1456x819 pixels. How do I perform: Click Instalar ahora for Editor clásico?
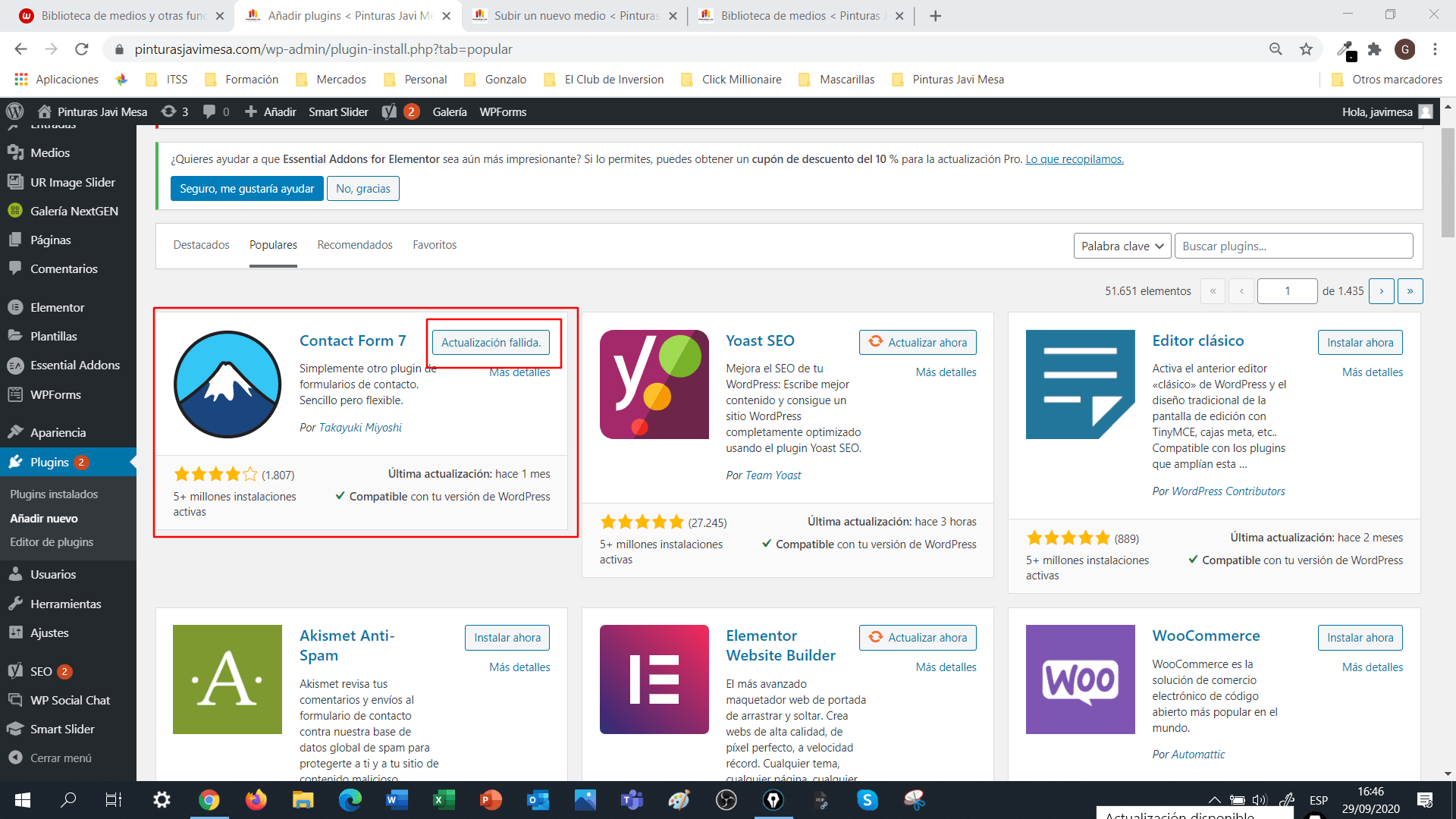pos(1360,342)
